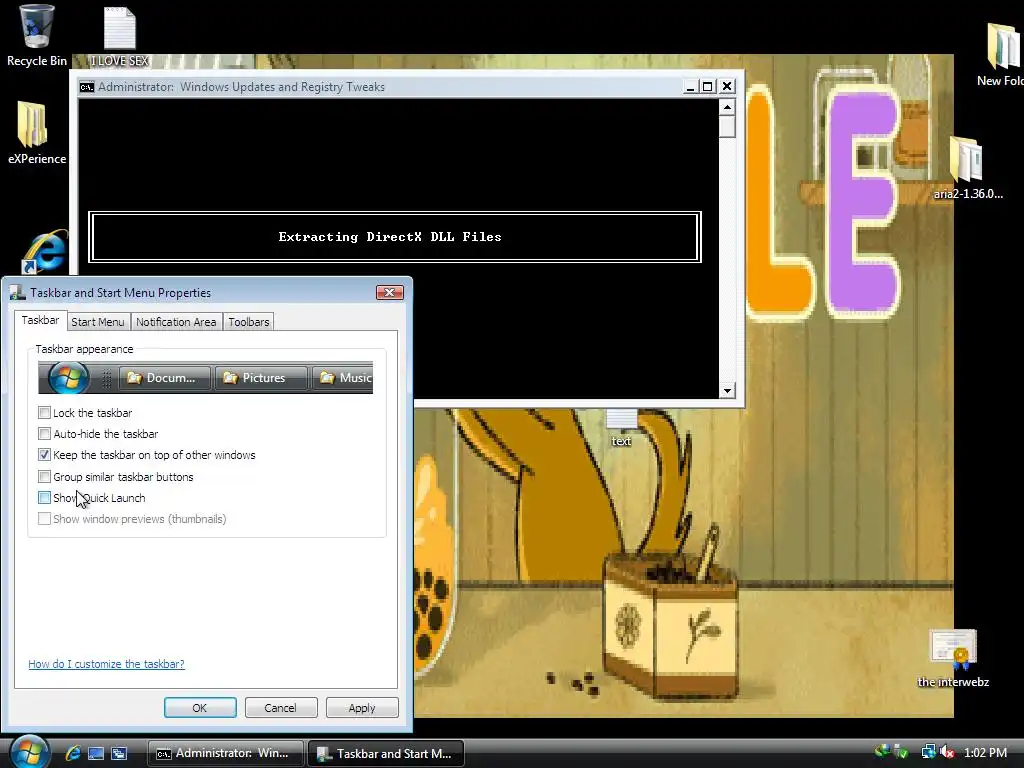Screen dimensions: 1024x768
Task: Click the Apply button
Action: point(362,708)
